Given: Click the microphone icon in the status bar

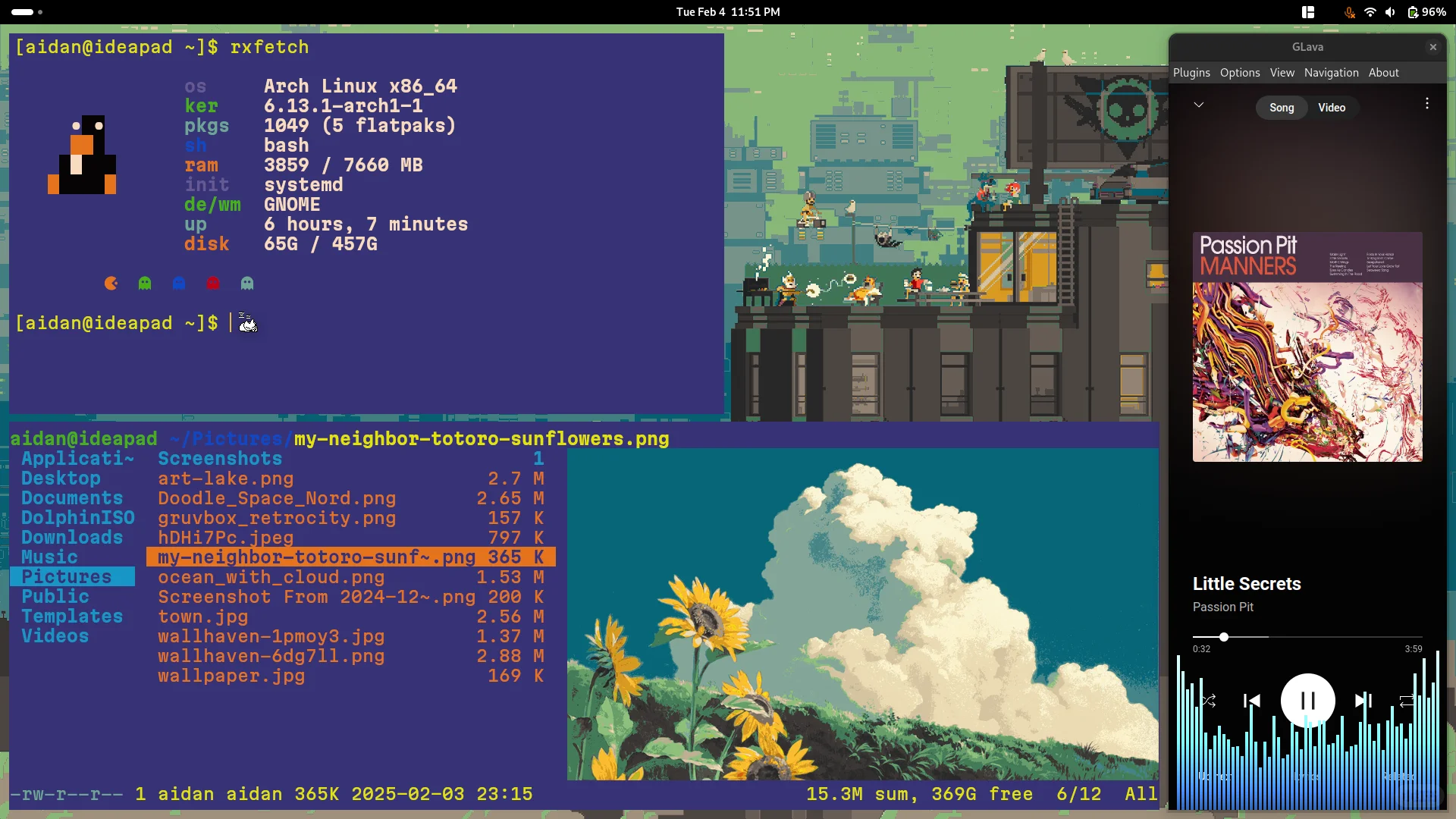Looking at the screenshot, I should coord(1349,12).
